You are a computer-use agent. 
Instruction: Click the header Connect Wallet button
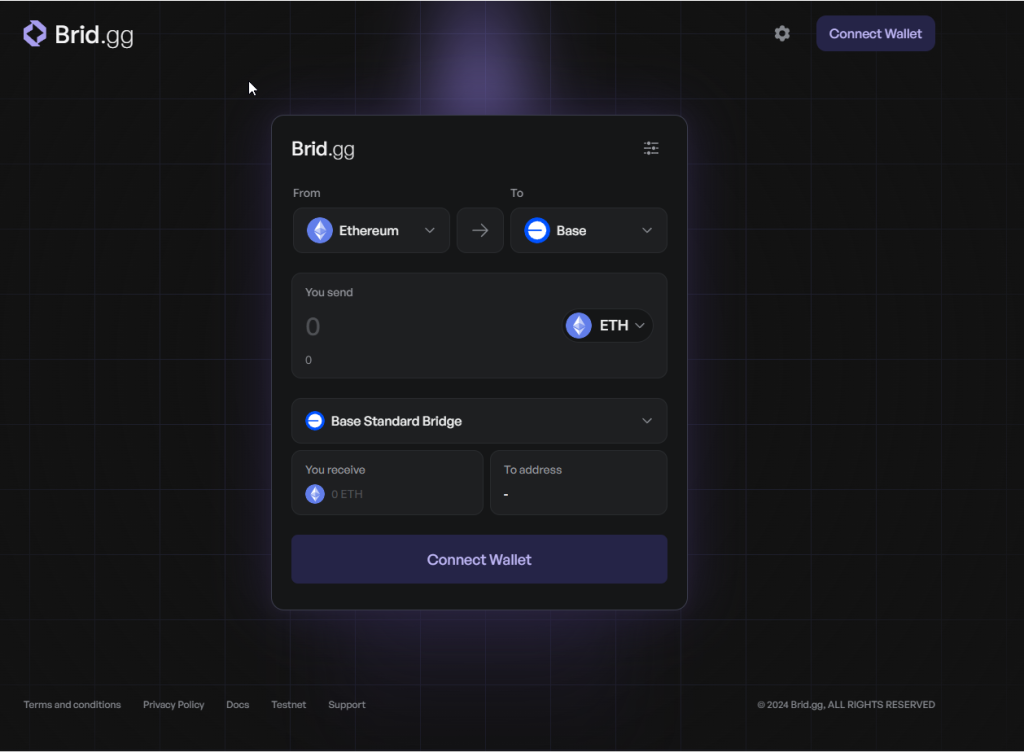pyautogui.click(x=875, y=34)
